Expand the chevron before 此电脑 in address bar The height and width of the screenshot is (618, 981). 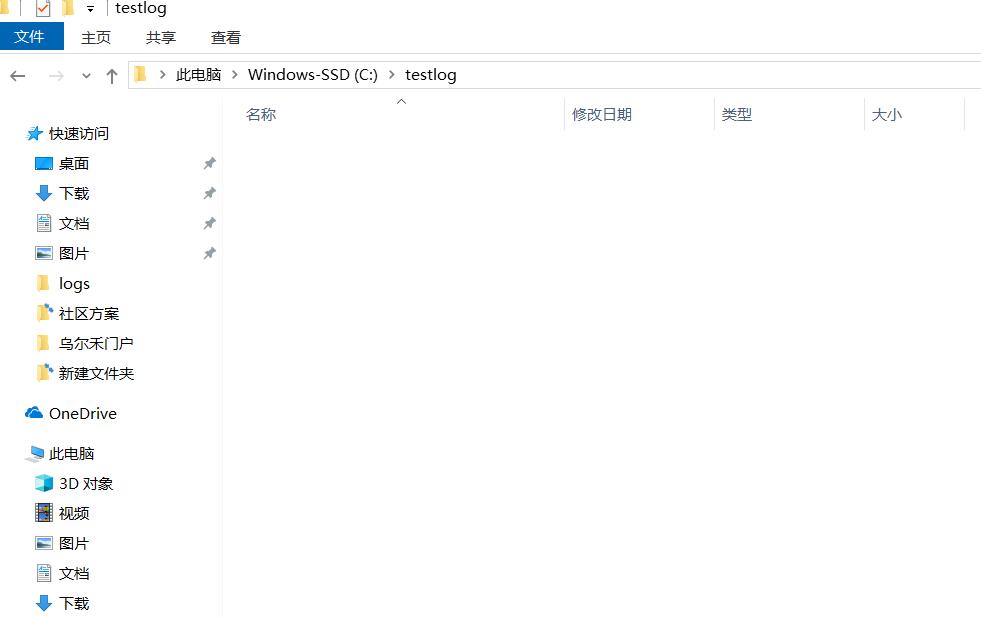(x=162, y=74)
